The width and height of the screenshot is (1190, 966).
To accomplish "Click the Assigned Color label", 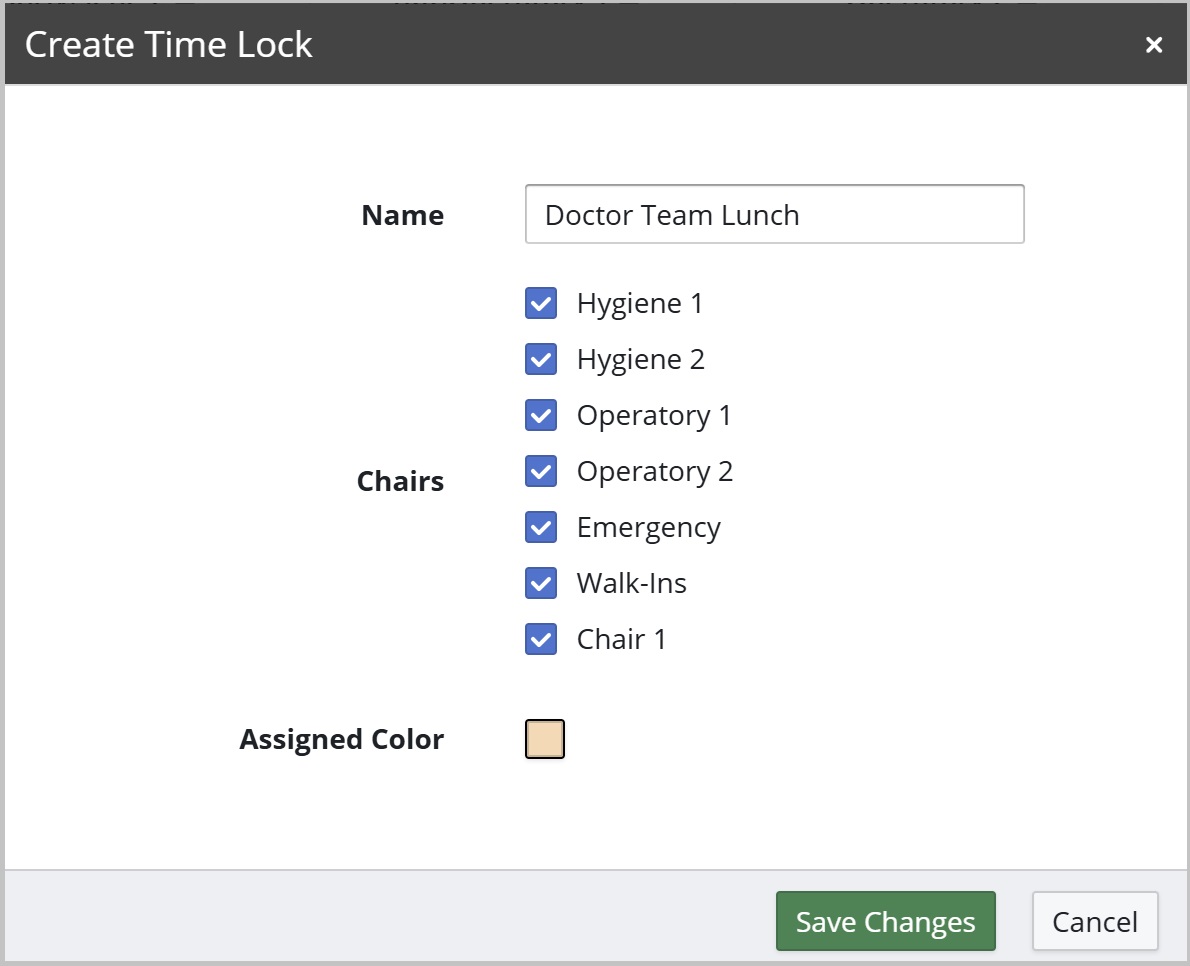I will click(x=342, y=739).
